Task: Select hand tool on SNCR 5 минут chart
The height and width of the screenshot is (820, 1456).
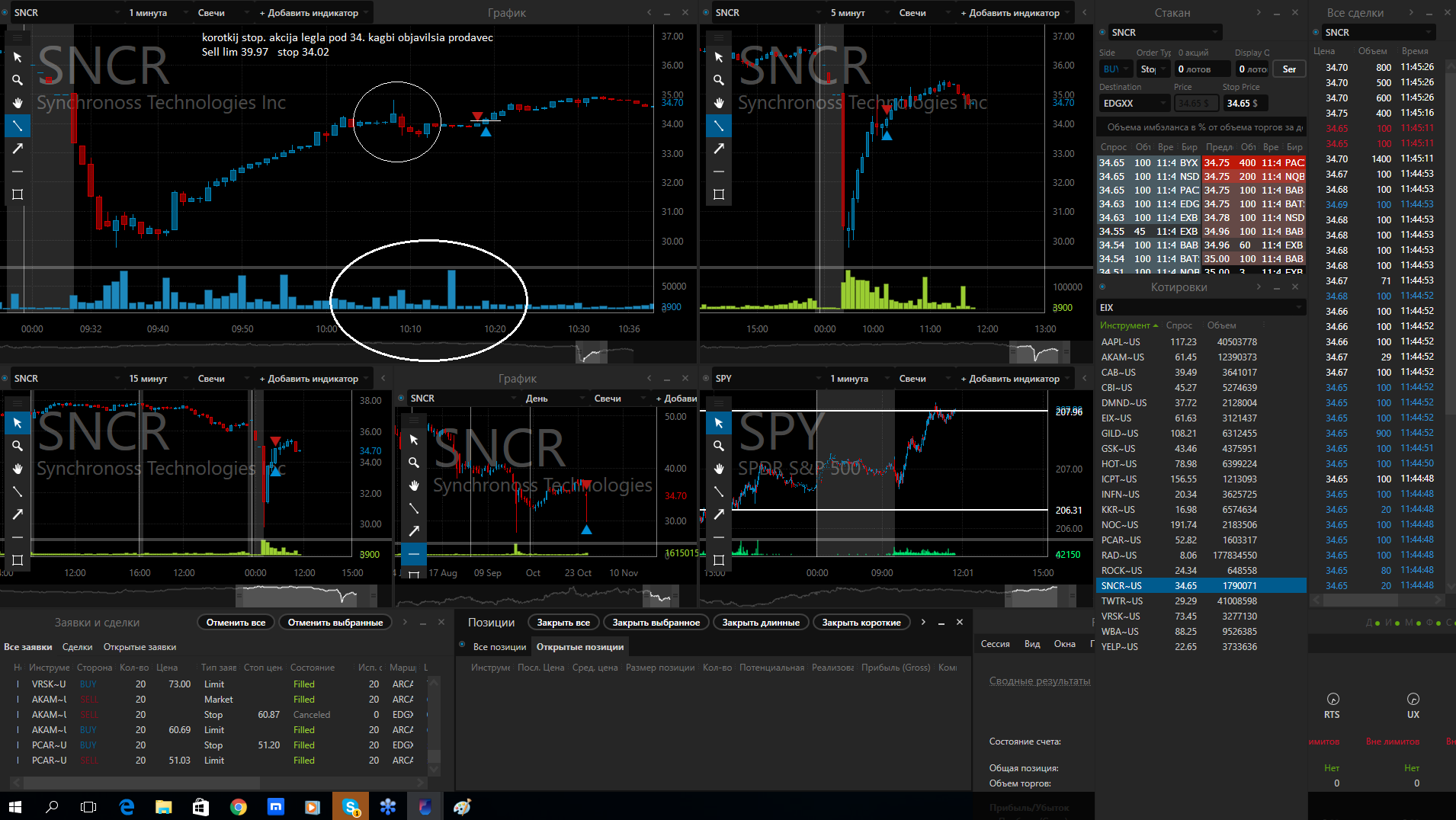Action: click(719, 103)
